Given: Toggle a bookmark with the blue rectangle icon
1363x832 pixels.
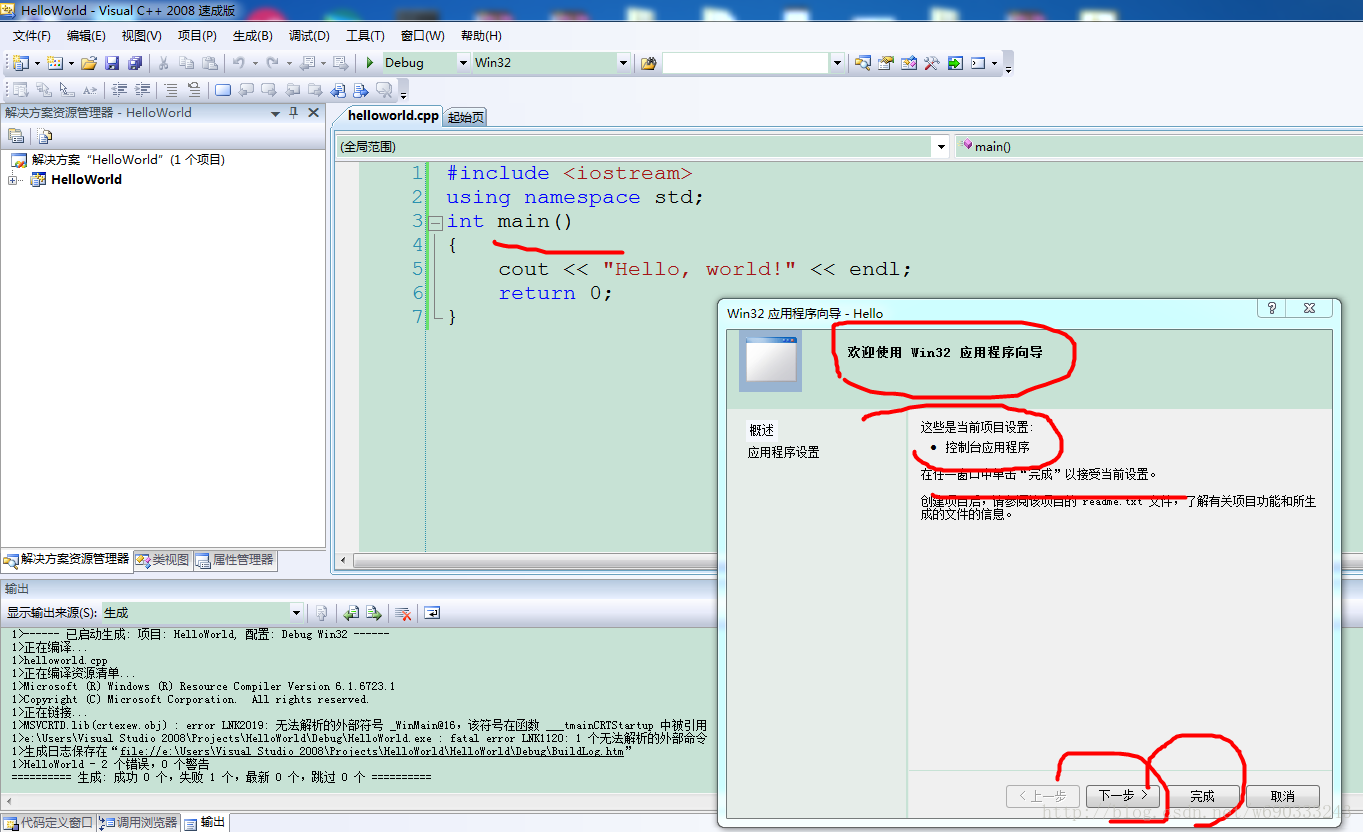Looking at the screenshot, I should (x=223, y=90).
